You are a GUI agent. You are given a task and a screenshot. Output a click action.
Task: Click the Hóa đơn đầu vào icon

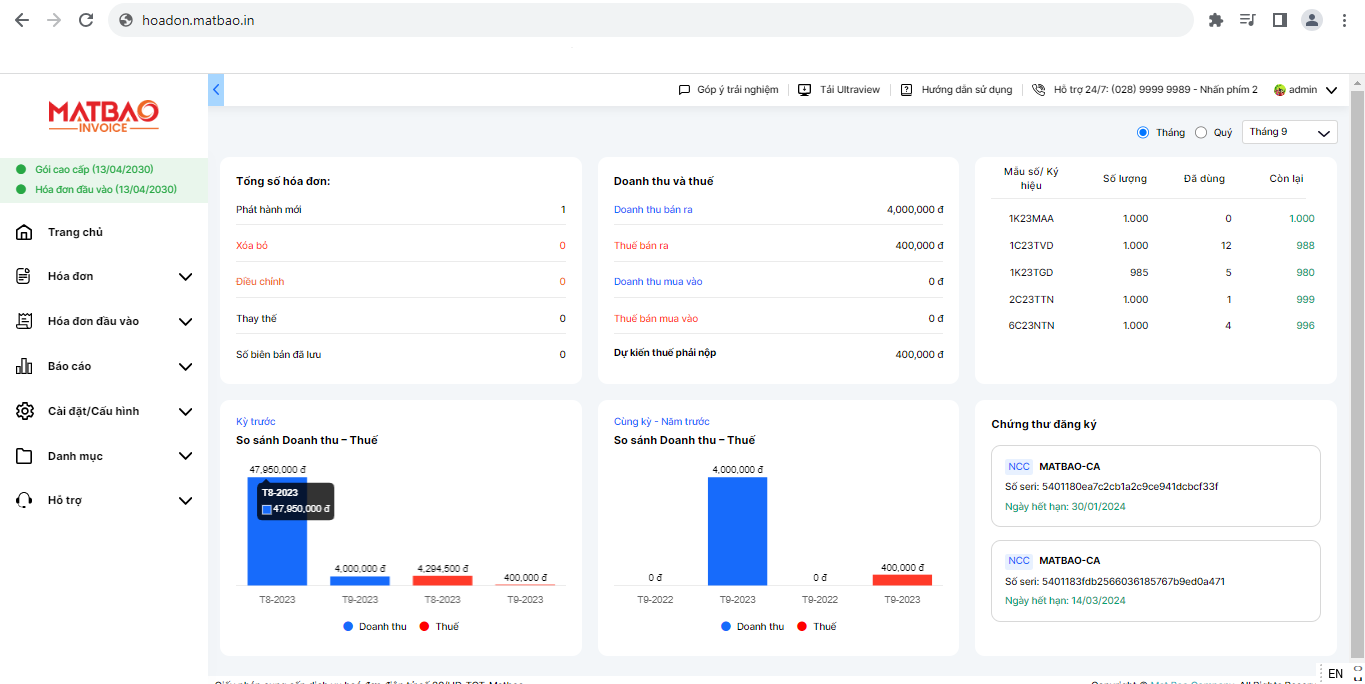24,321
